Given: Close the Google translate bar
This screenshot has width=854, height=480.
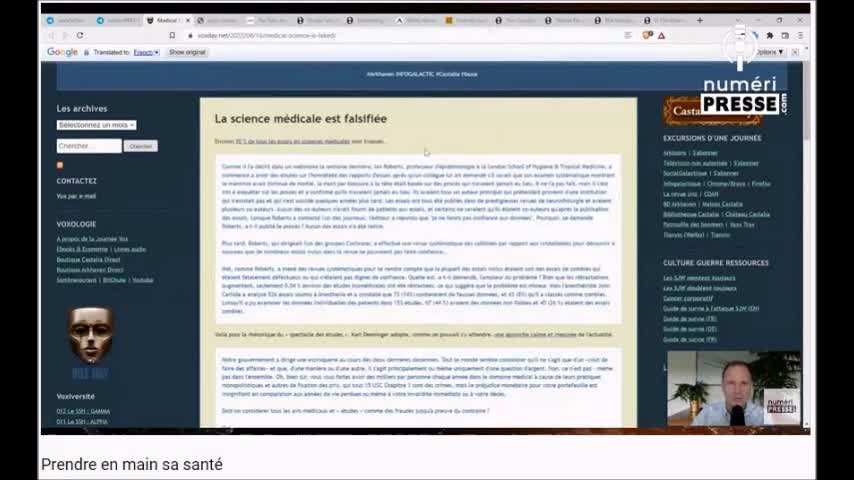Looking at the screenshot, I should 795,52.
